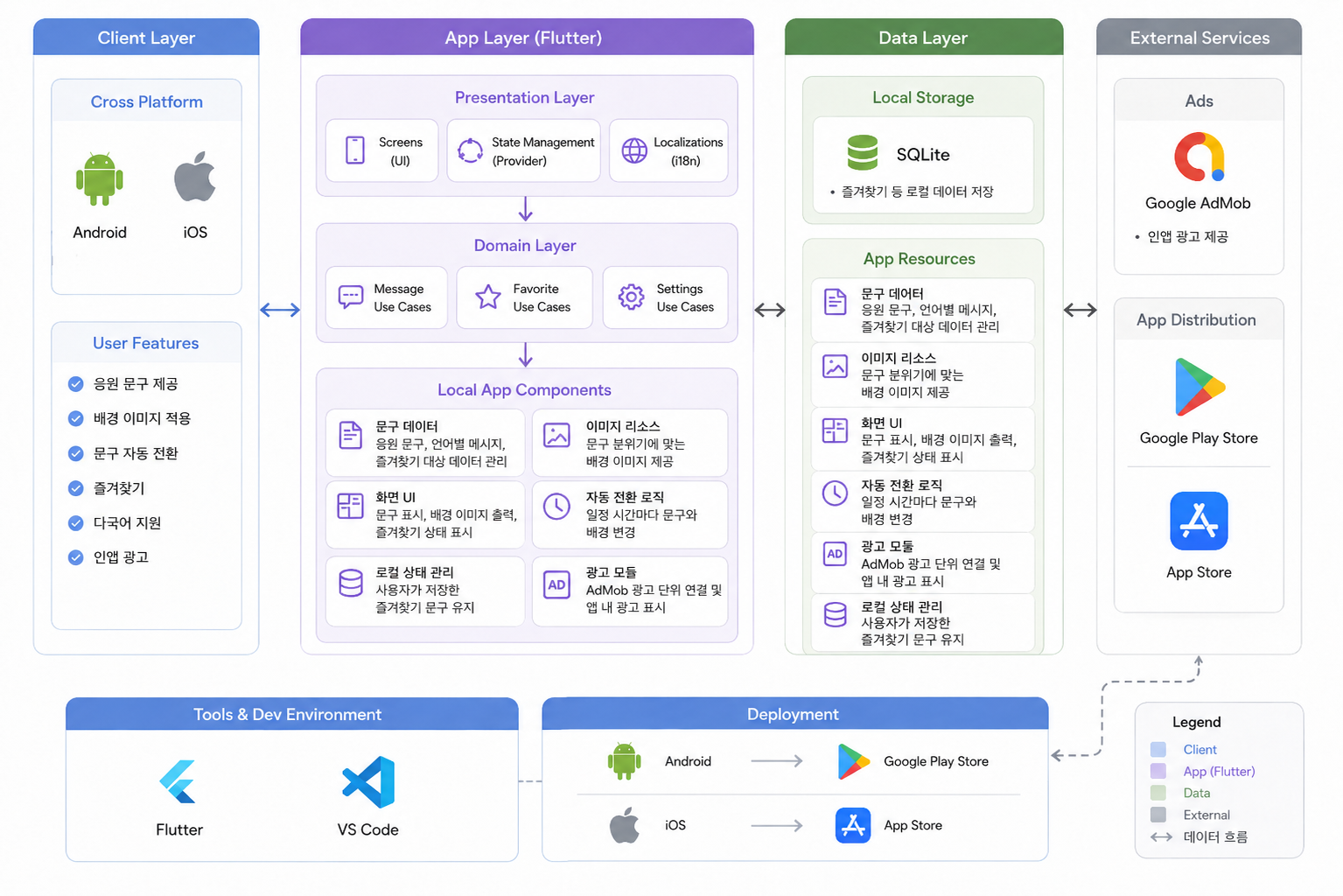Click the 광고 모듈 AD icon in Local App Components

556,584
